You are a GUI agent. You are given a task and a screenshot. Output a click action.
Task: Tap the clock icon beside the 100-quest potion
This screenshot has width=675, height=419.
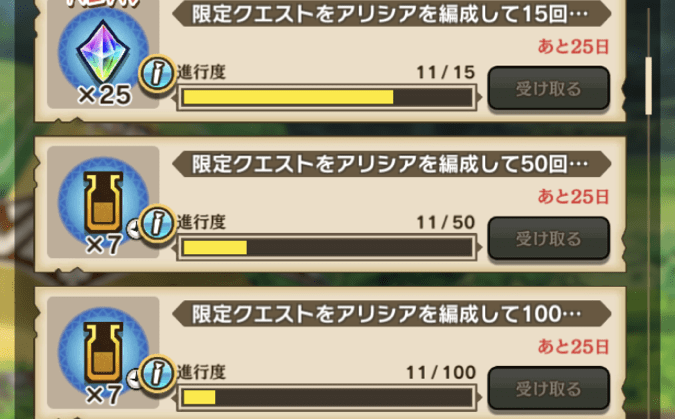[x=134, y=379]
